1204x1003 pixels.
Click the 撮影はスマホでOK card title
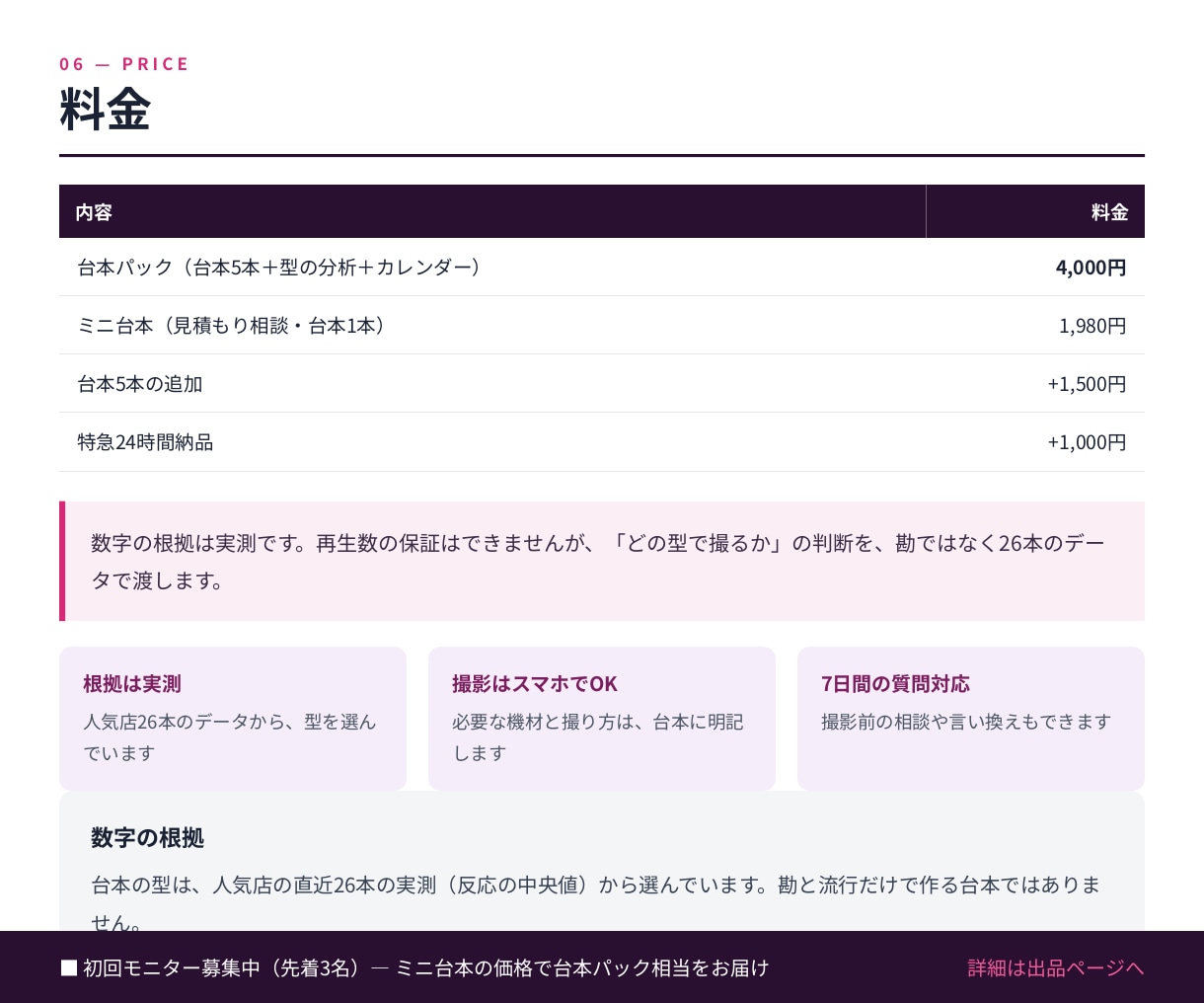(535, 684)
